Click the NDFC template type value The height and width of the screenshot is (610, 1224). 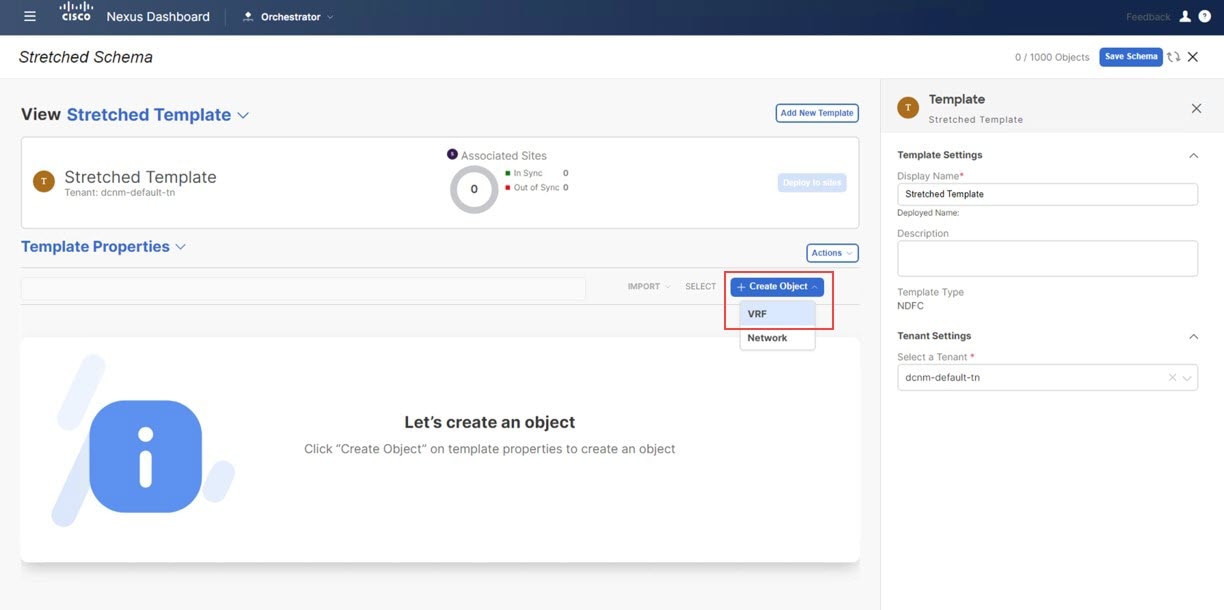(910, 306)
